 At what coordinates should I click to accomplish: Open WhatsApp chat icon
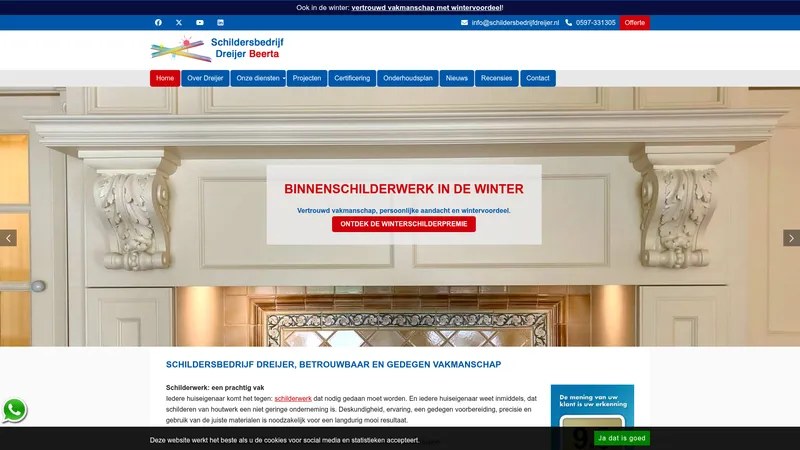[14, 410]
